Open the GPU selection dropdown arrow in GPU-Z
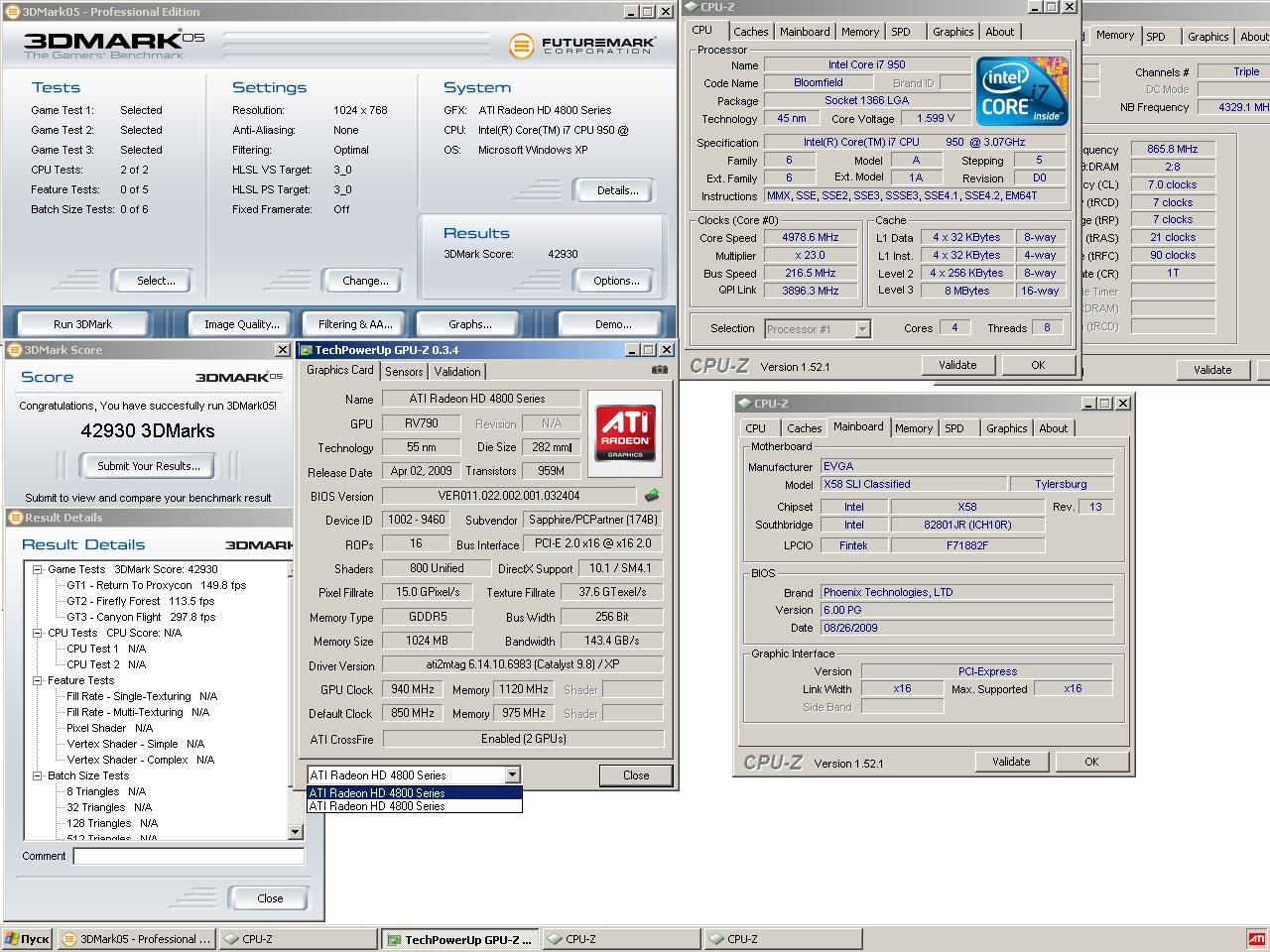This screenshot has height=952, width=1270. coord(512,775)
